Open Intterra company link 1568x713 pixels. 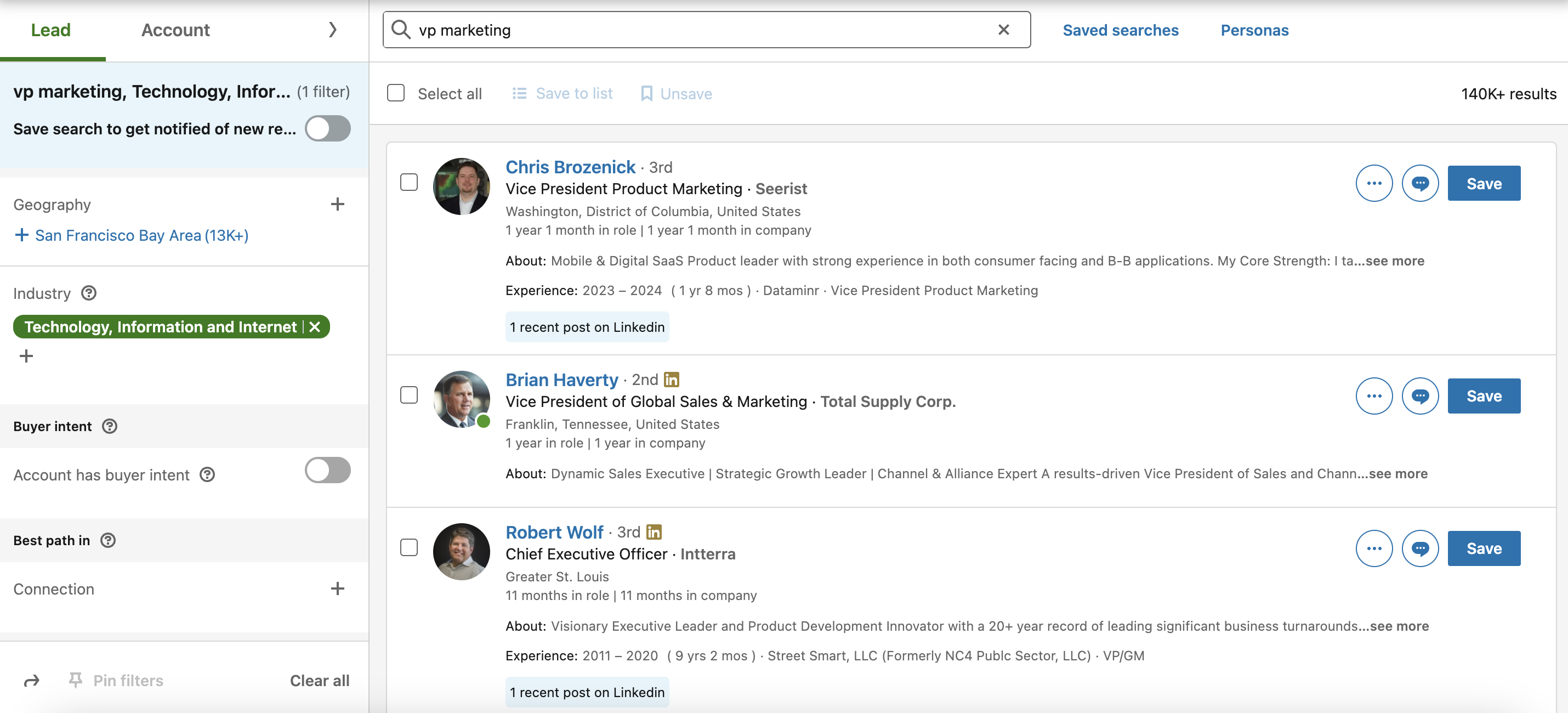pos(708,554)
